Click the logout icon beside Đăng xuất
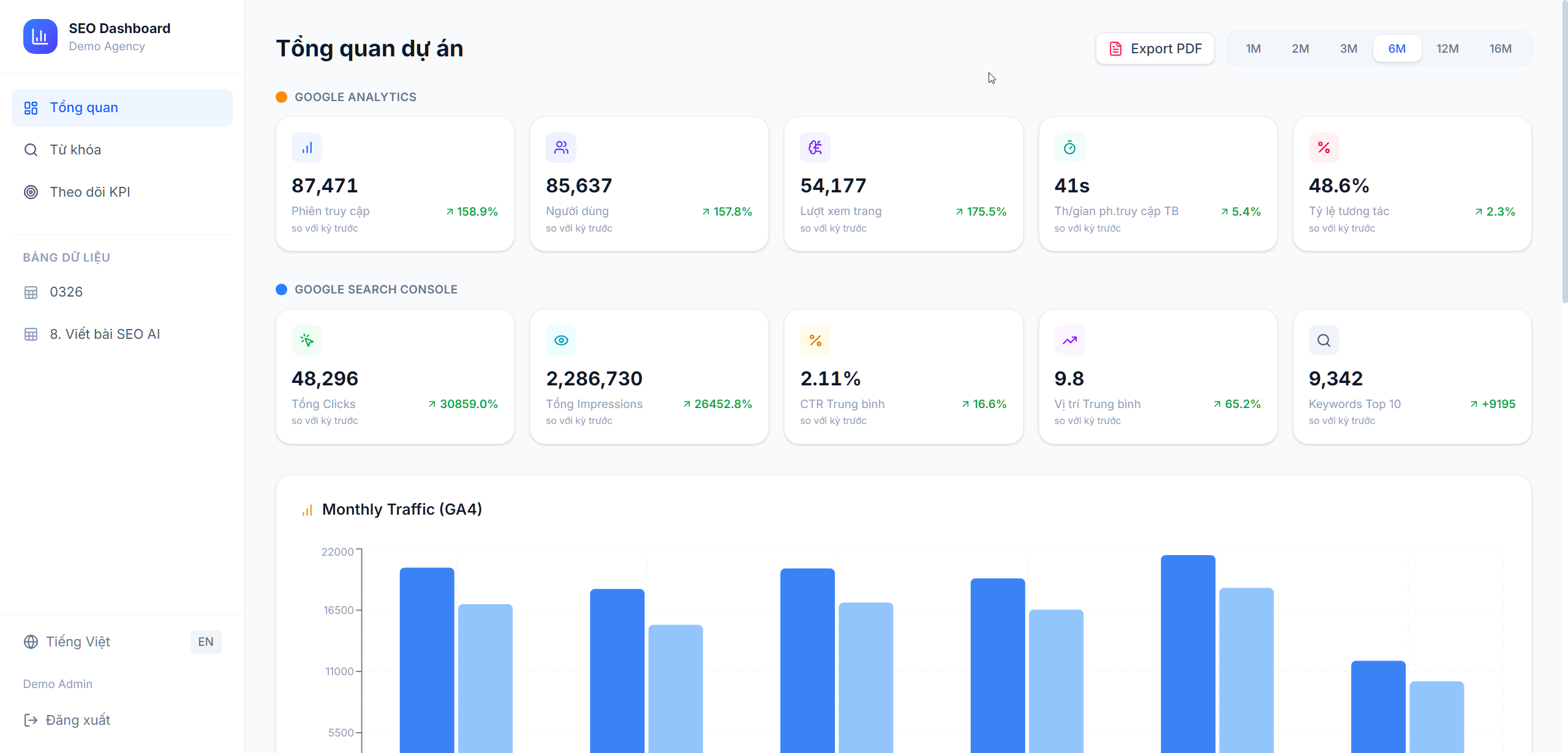The width and height of the screenshot is (1568, 753). pos(31,720)
